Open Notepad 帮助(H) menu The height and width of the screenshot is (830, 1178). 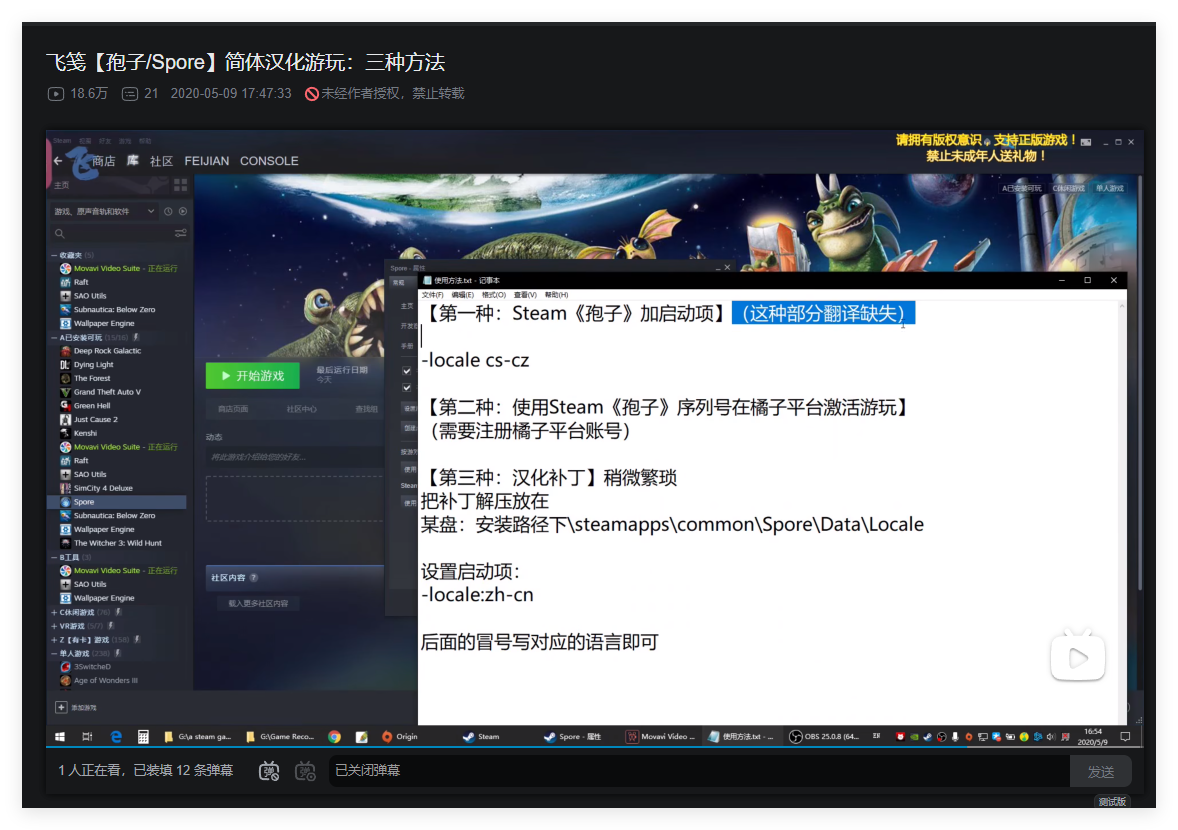tap(557, 295)
